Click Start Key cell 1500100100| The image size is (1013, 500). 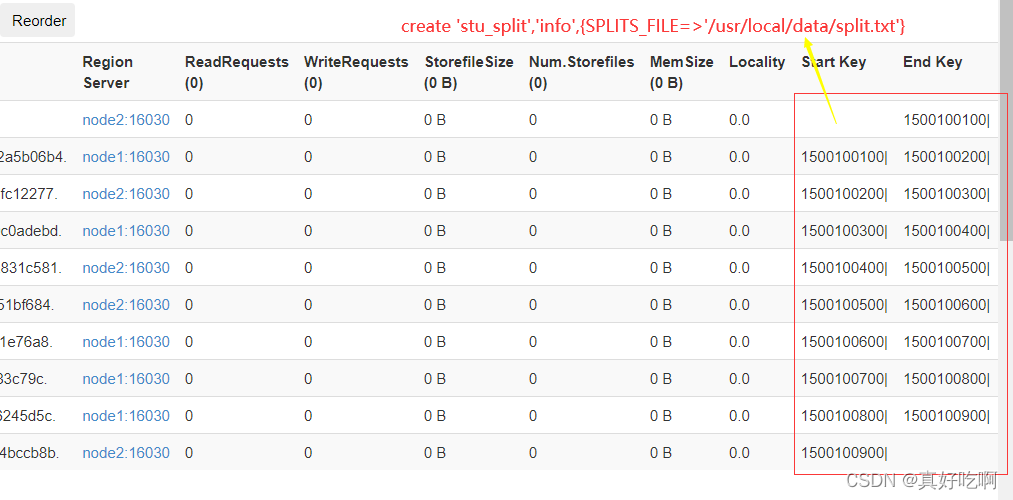[x=844, y=157]
